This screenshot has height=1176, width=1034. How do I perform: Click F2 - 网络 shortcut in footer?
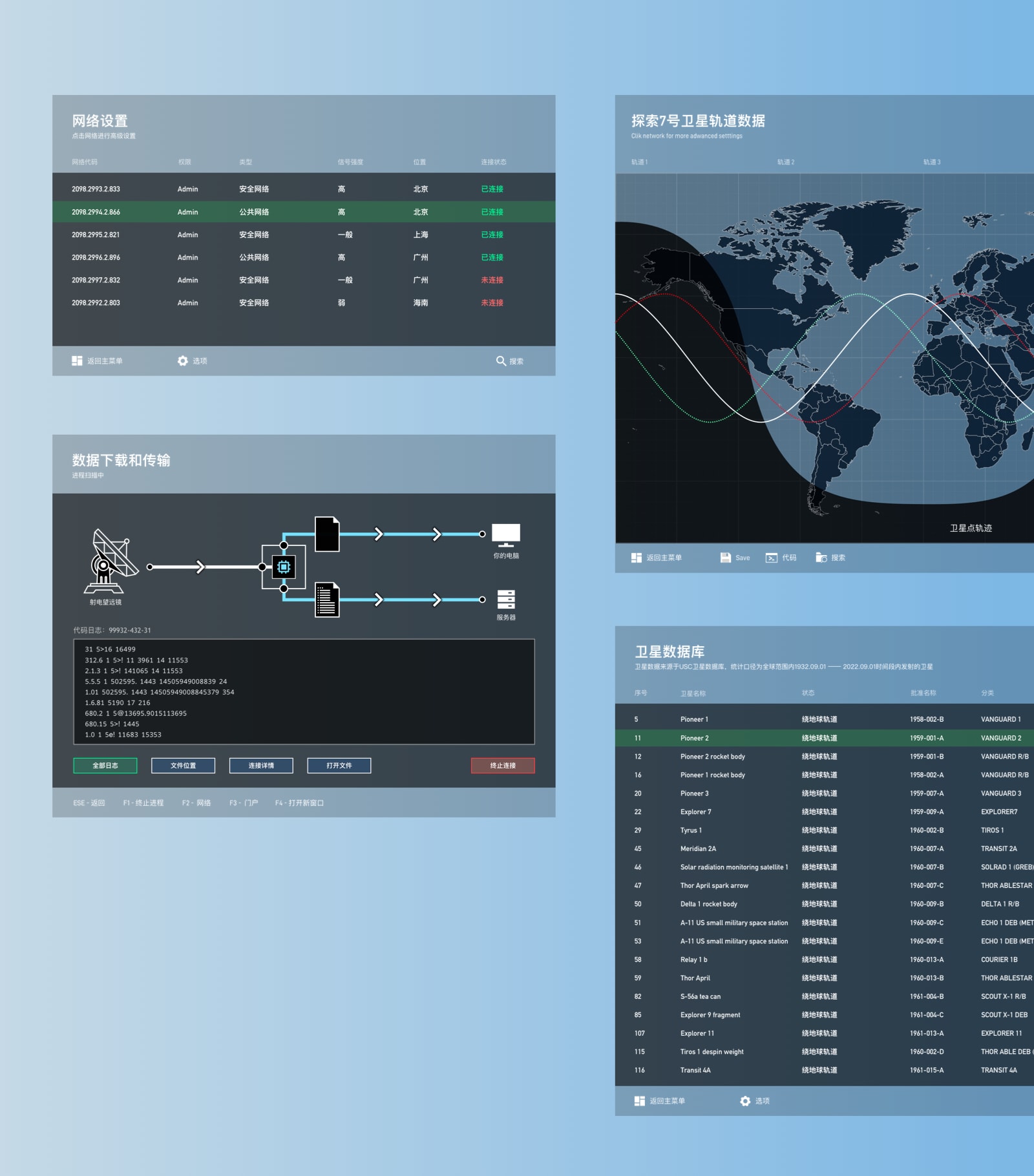pos(196,803)
